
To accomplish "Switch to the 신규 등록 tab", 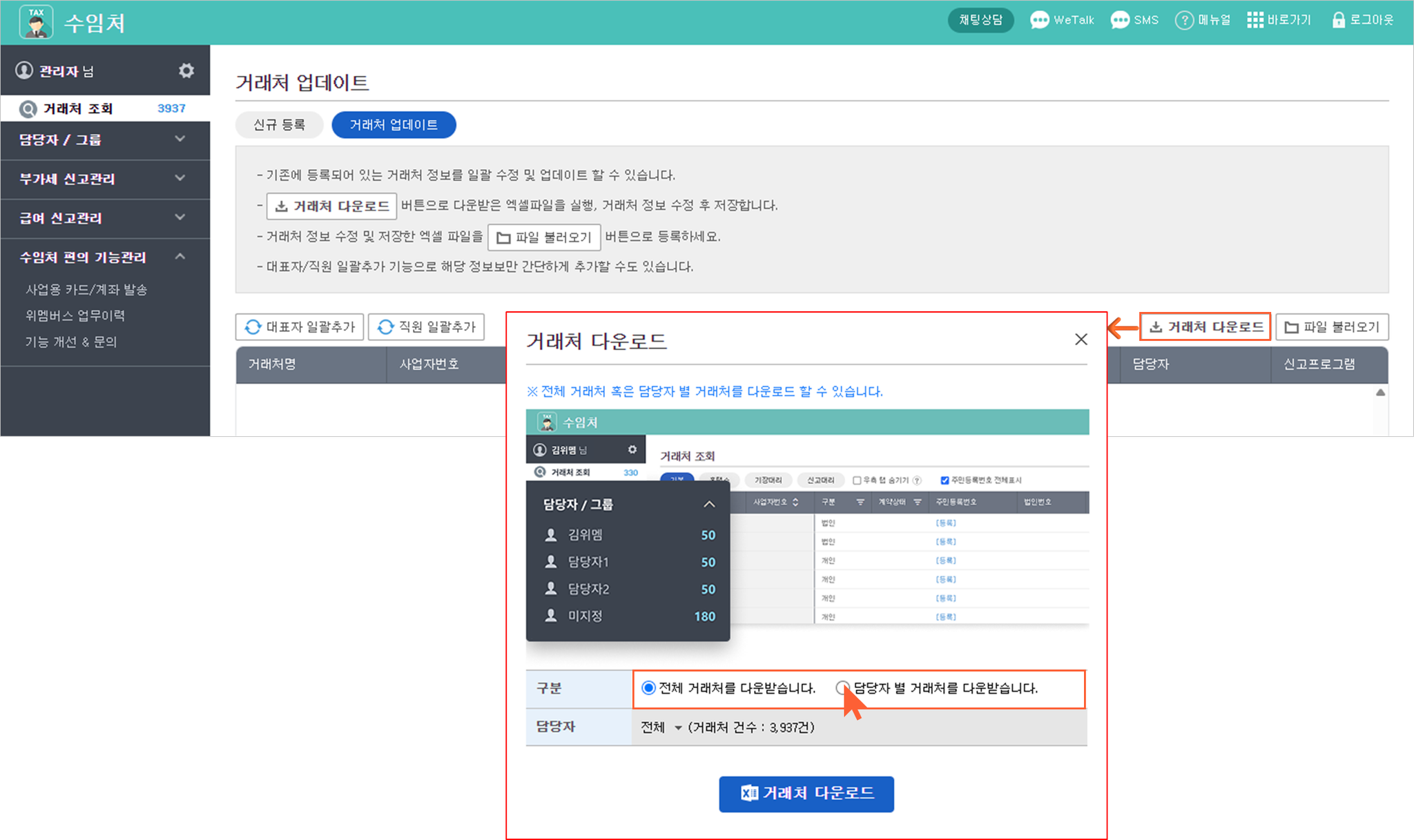I will tap(279, 125).
